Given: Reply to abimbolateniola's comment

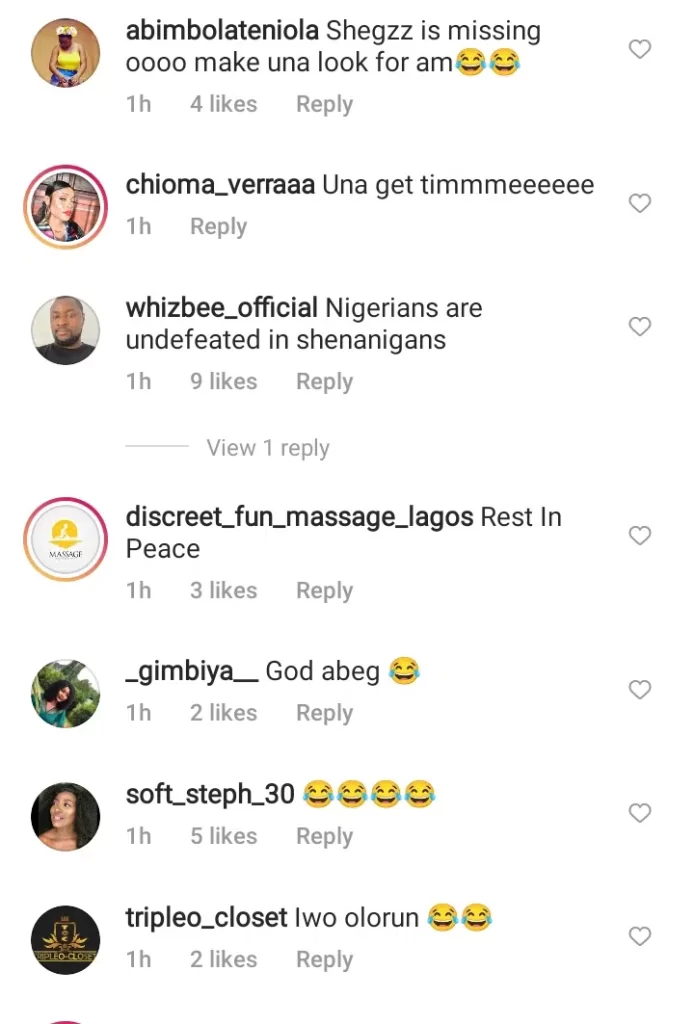Looking at the screenshot, I should coord(324,104).
